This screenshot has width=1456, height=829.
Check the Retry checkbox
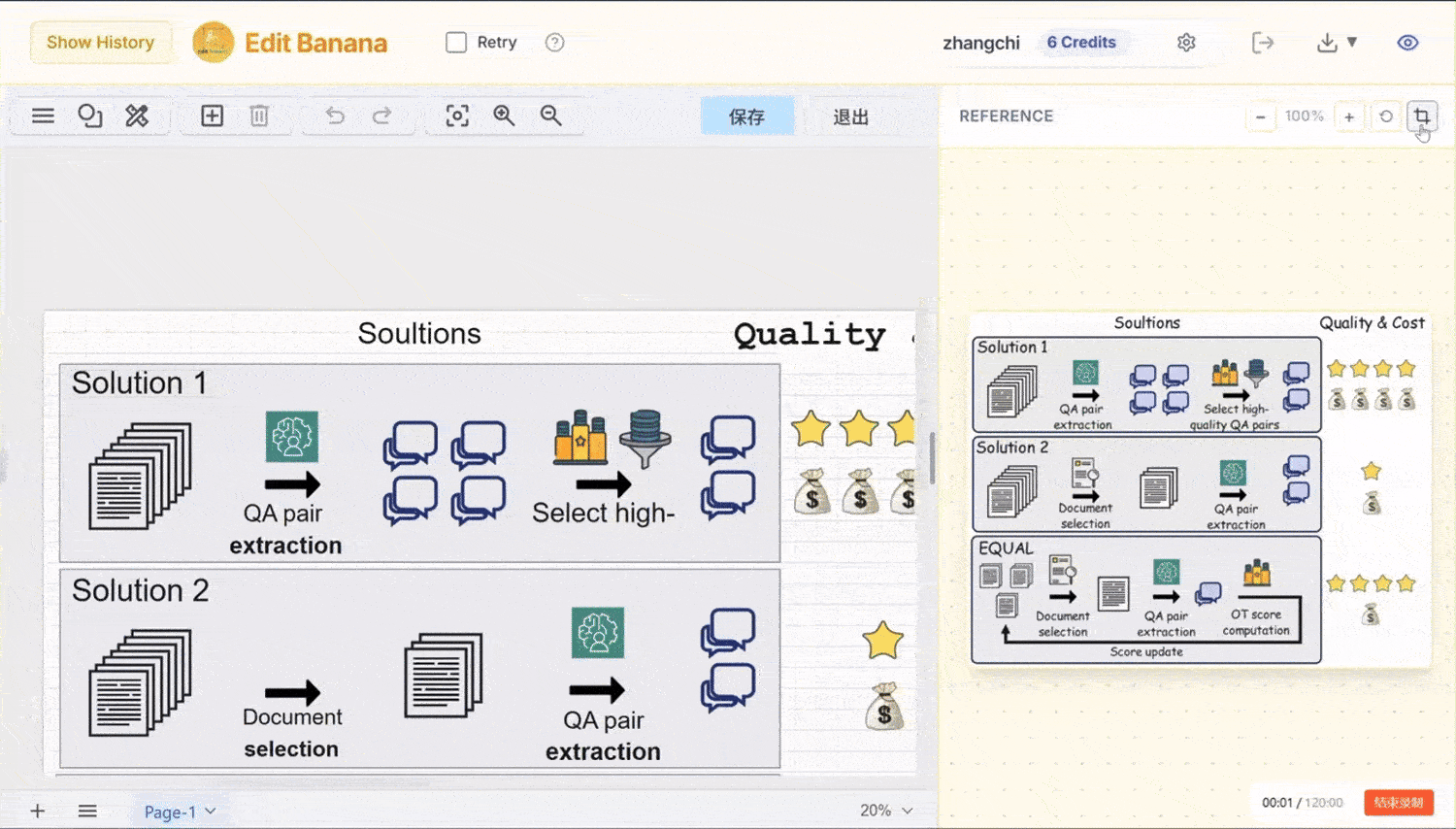point(455,42)
